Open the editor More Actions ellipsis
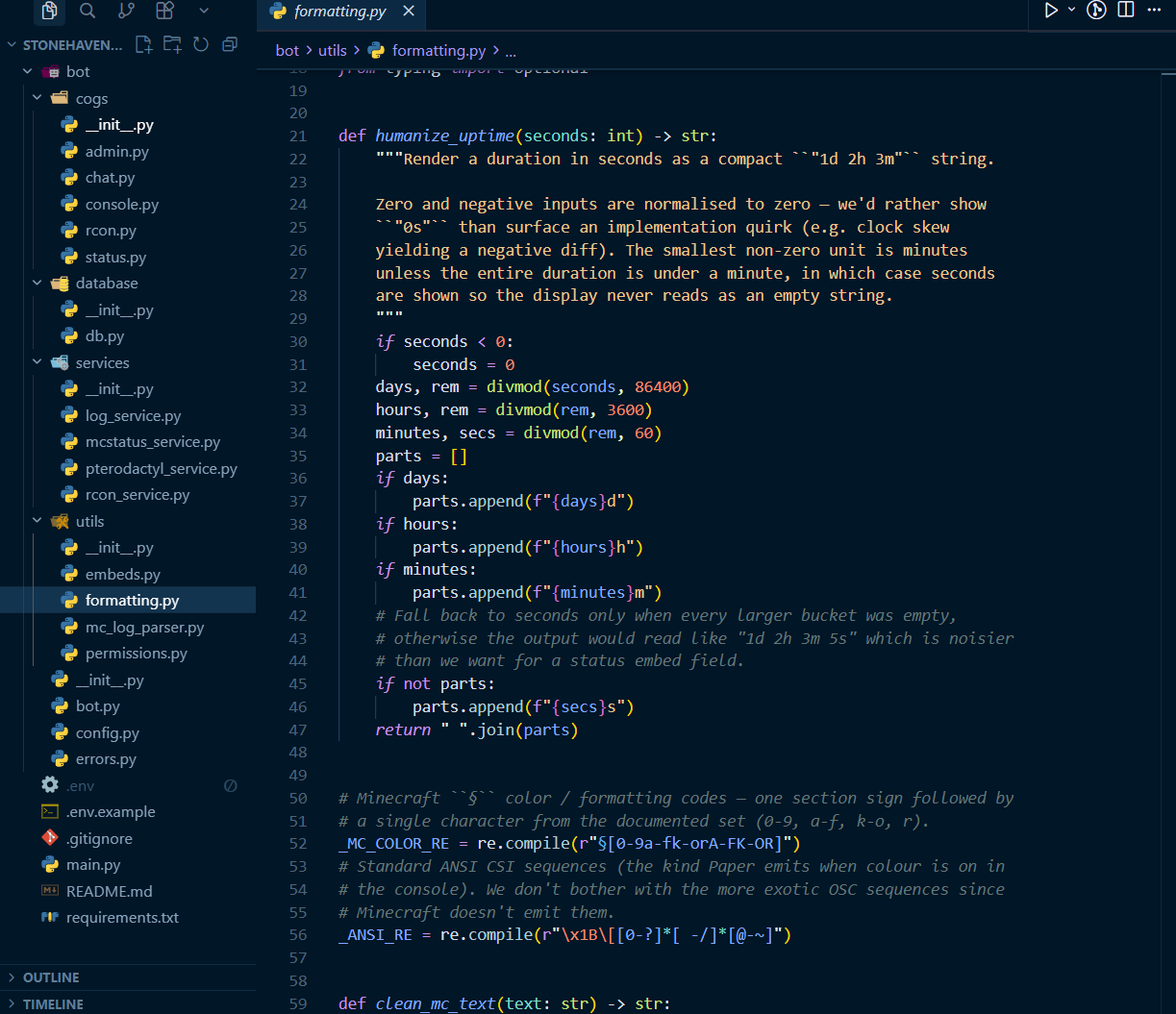Image resolution: width=1176 pixels, height=1014 pixels. (1155, 11)
